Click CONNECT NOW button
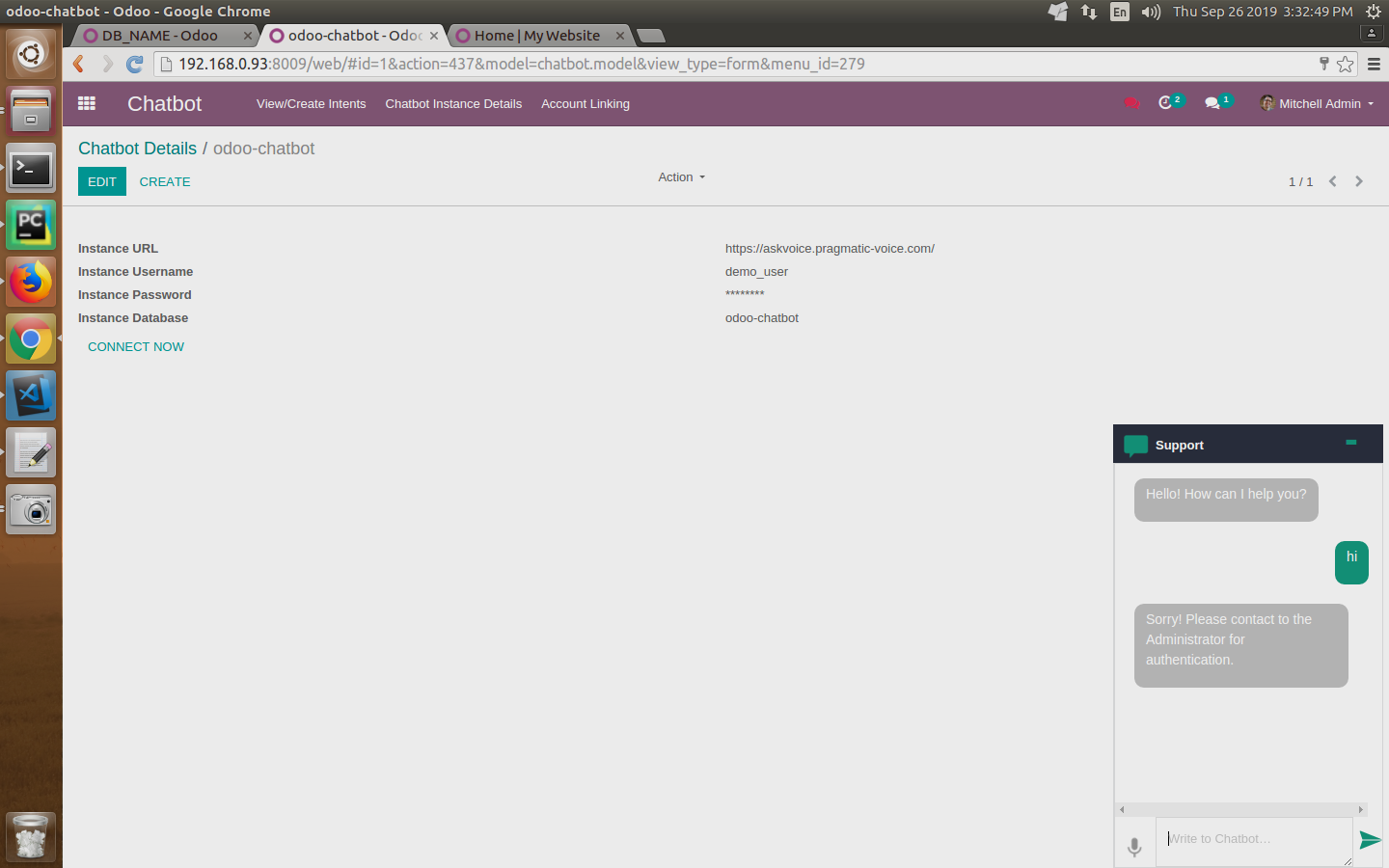1389x868 pixels. 136,347
